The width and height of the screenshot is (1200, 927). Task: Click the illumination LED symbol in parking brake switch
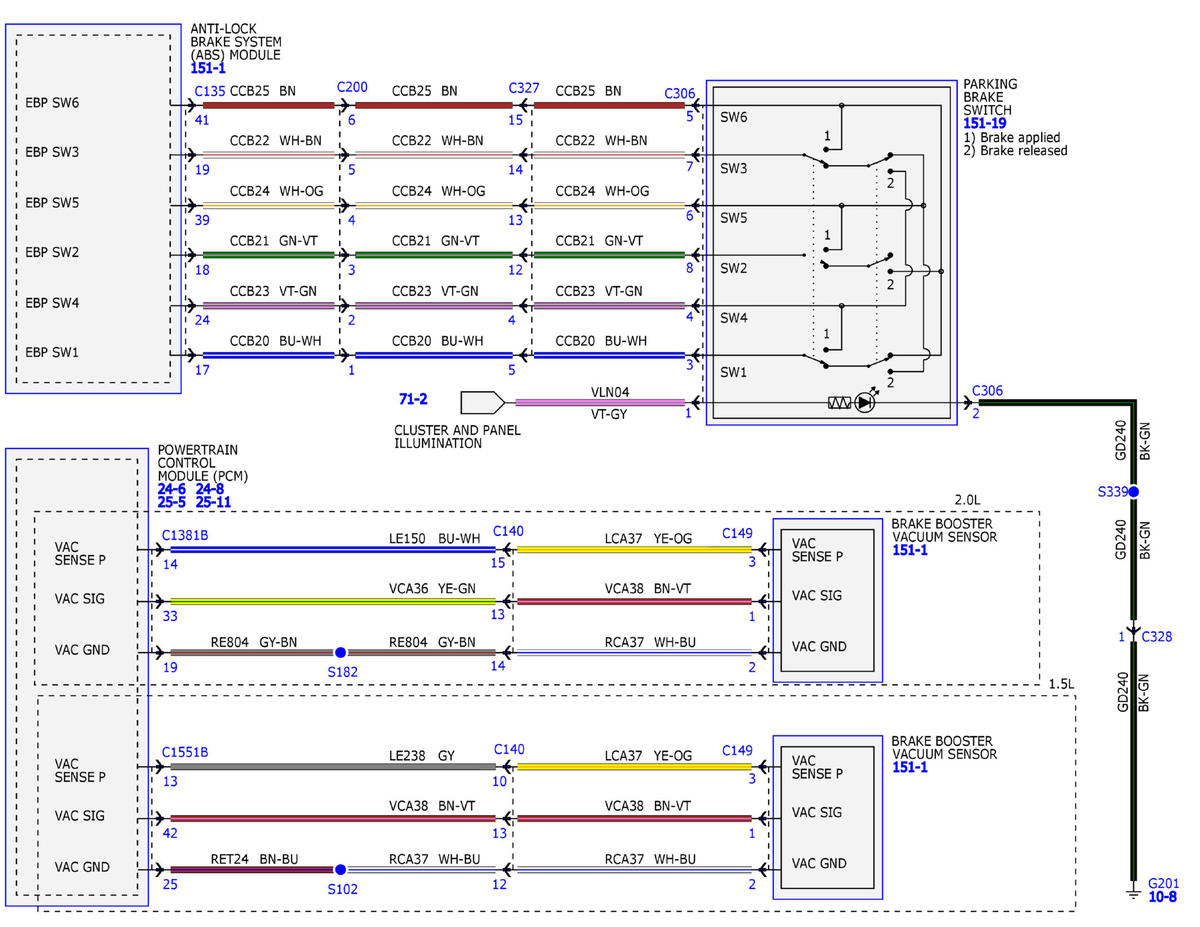(866, 403)
